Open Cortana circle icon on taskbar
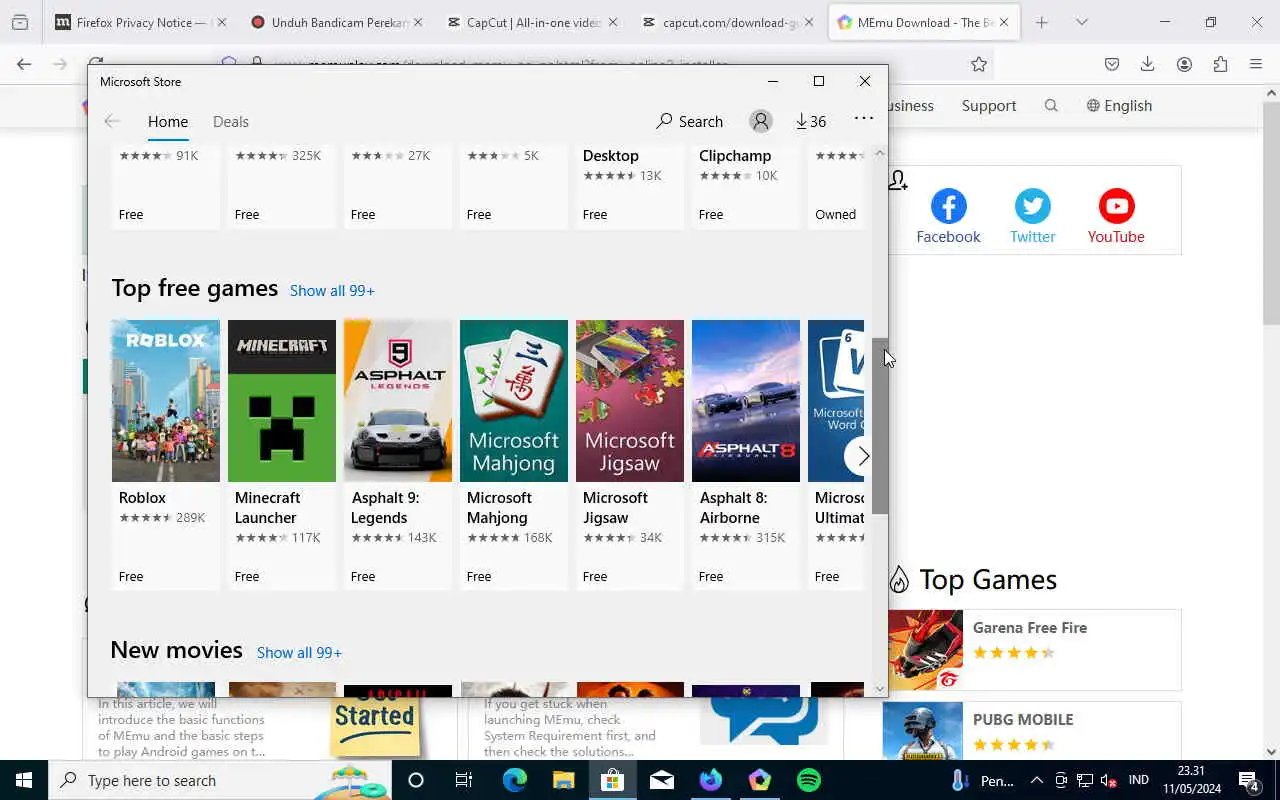This screenshot has height=800, width=1280. pyautogui.click(x=416, y=780)
